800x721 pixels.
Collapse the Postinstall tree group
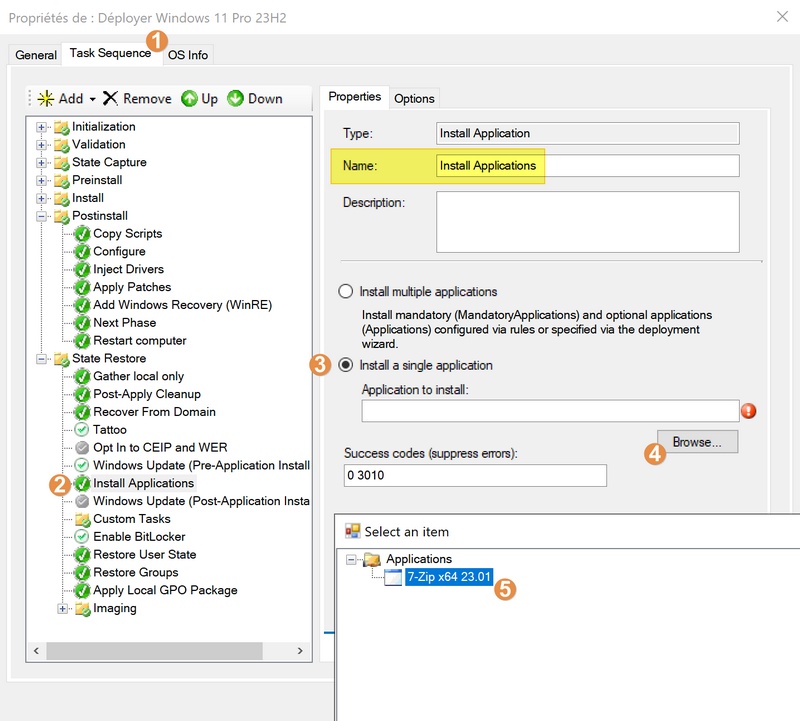(x=42, y=216)
